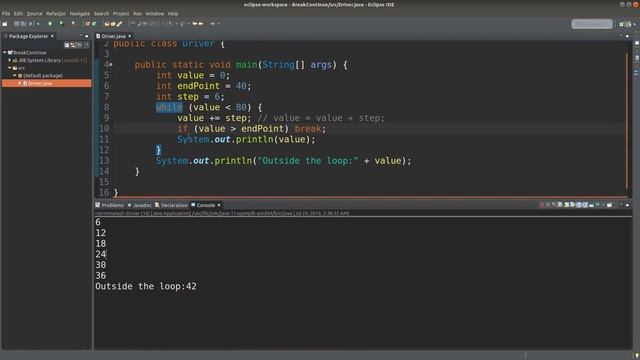Maximize the editor area
This screenshot has width=640, height=360.
[x=627, y=36]
